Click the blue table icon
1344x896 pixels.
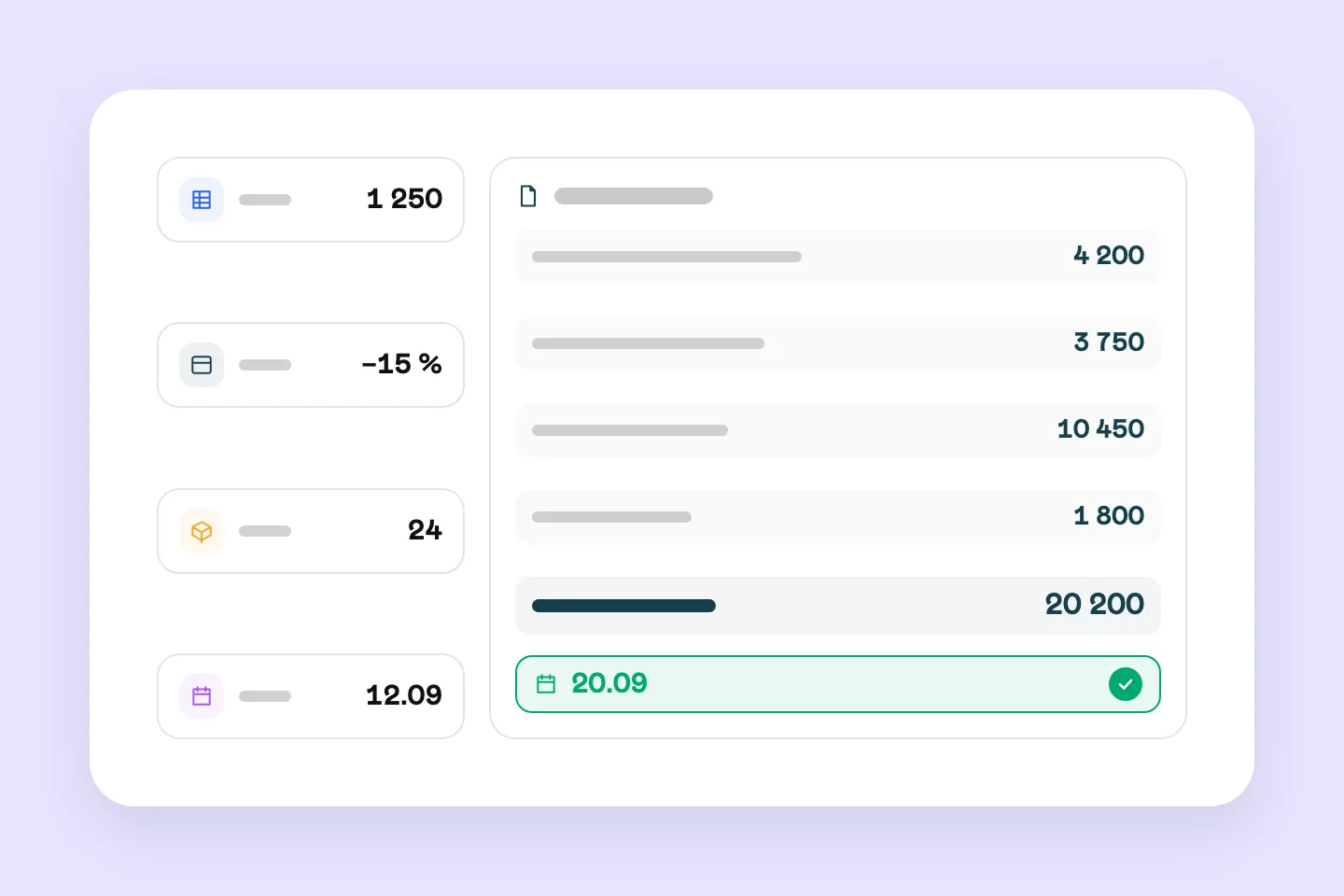pos(202,200)
